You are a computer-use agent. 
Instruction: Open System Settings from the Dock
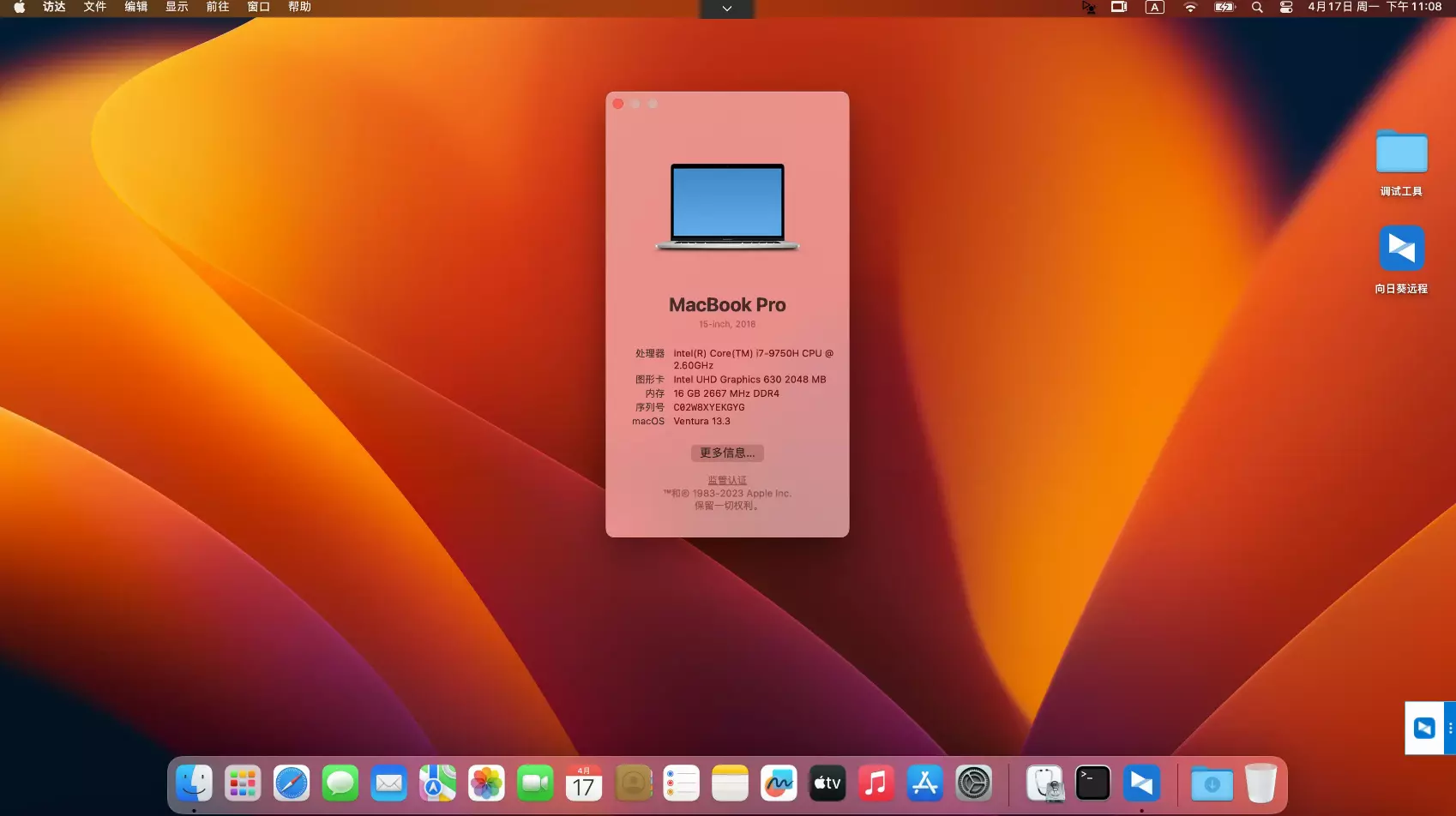[974, 782]
